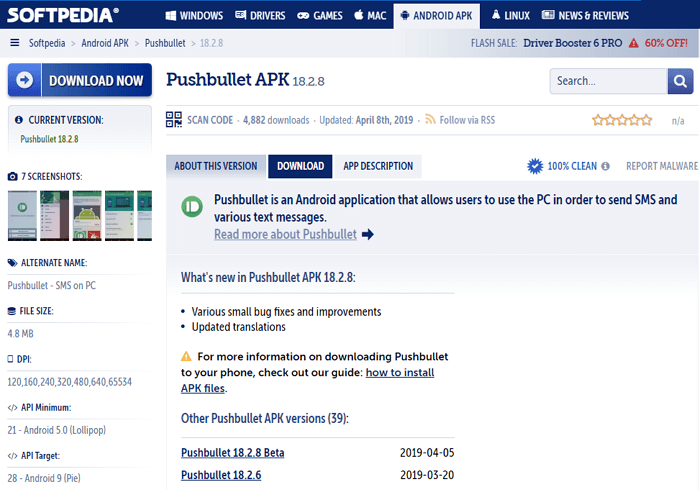700x490 pixels.
Task: Select the App Description tab
Action: coord(378,166)
